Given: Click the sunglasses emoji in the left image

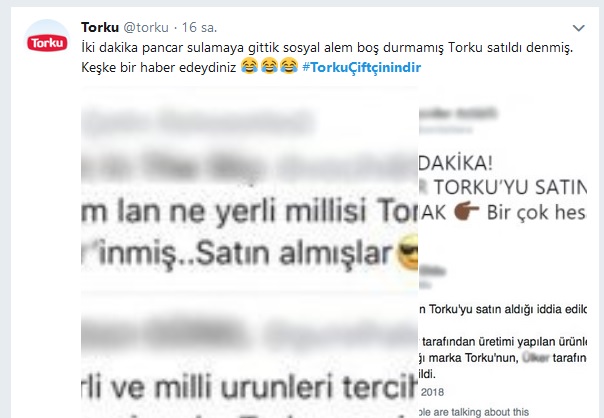Looking at the screenshot, I should 408,252.
